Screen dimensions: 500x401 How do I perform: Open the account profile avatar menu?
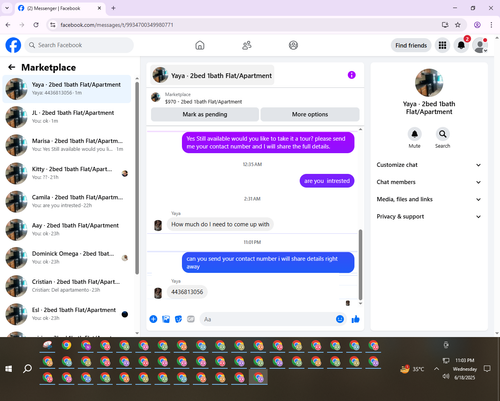coord(480,45)
